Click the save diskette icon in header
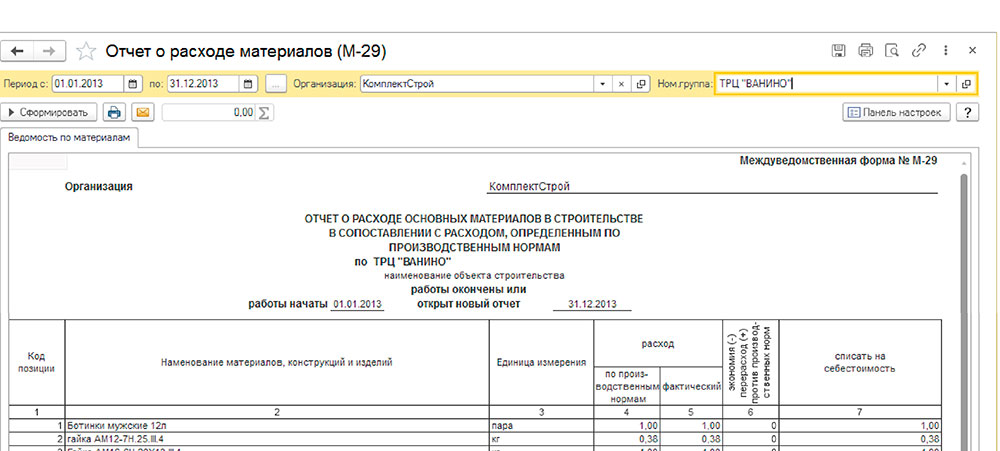1000x451 pixels. (x=840, y=51)
